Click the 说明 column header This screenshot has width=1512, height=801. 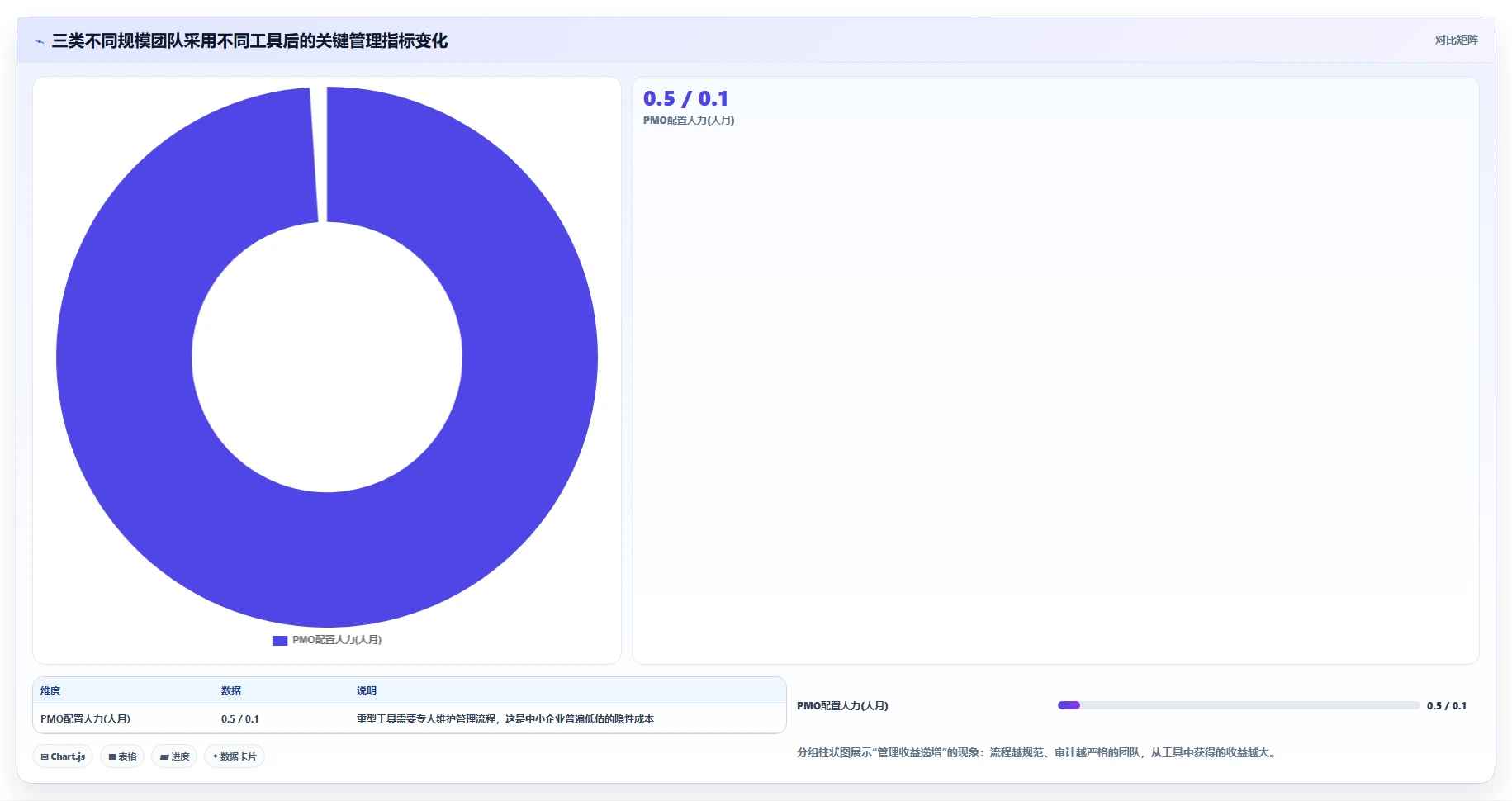(367, 691)
